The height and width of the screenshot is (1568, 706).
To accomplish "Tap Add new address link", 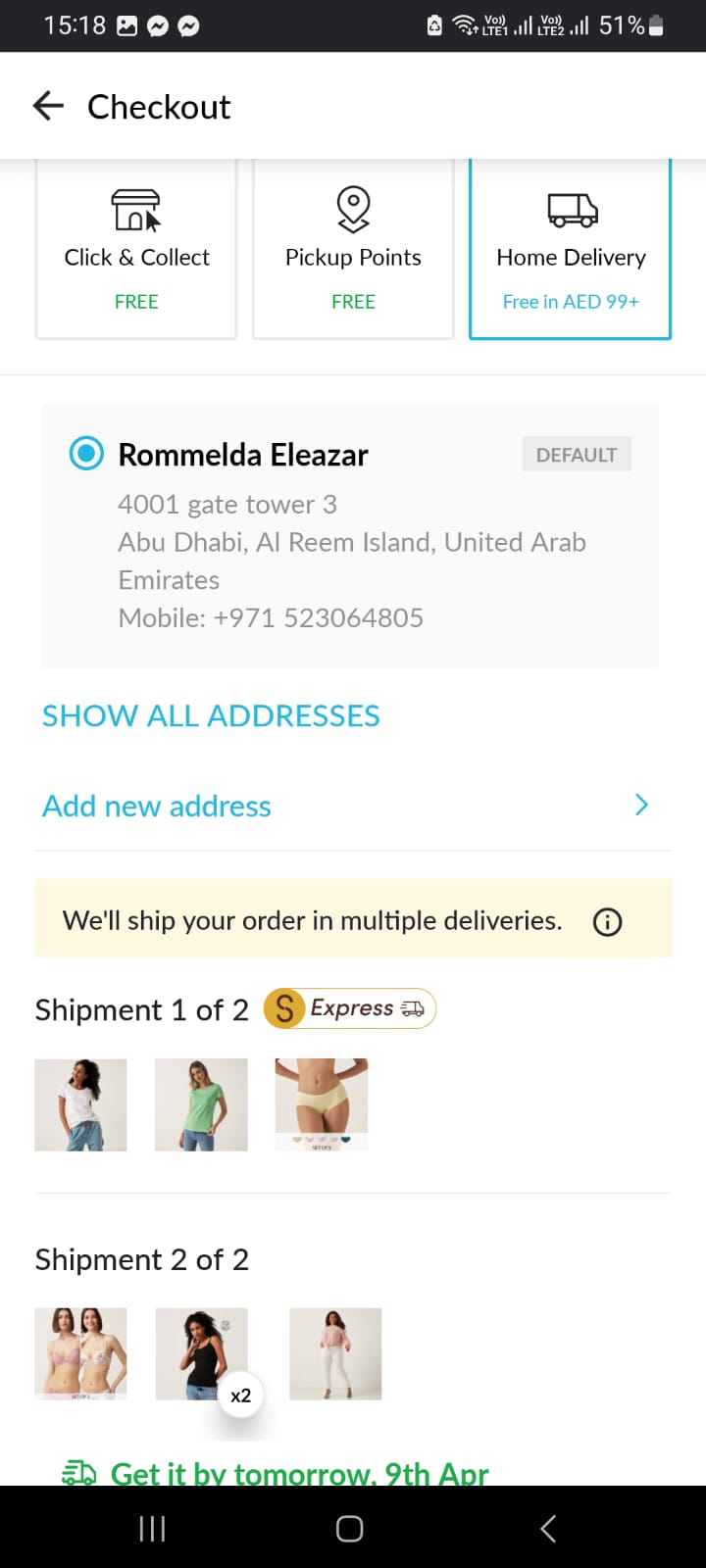I will 157,806.
